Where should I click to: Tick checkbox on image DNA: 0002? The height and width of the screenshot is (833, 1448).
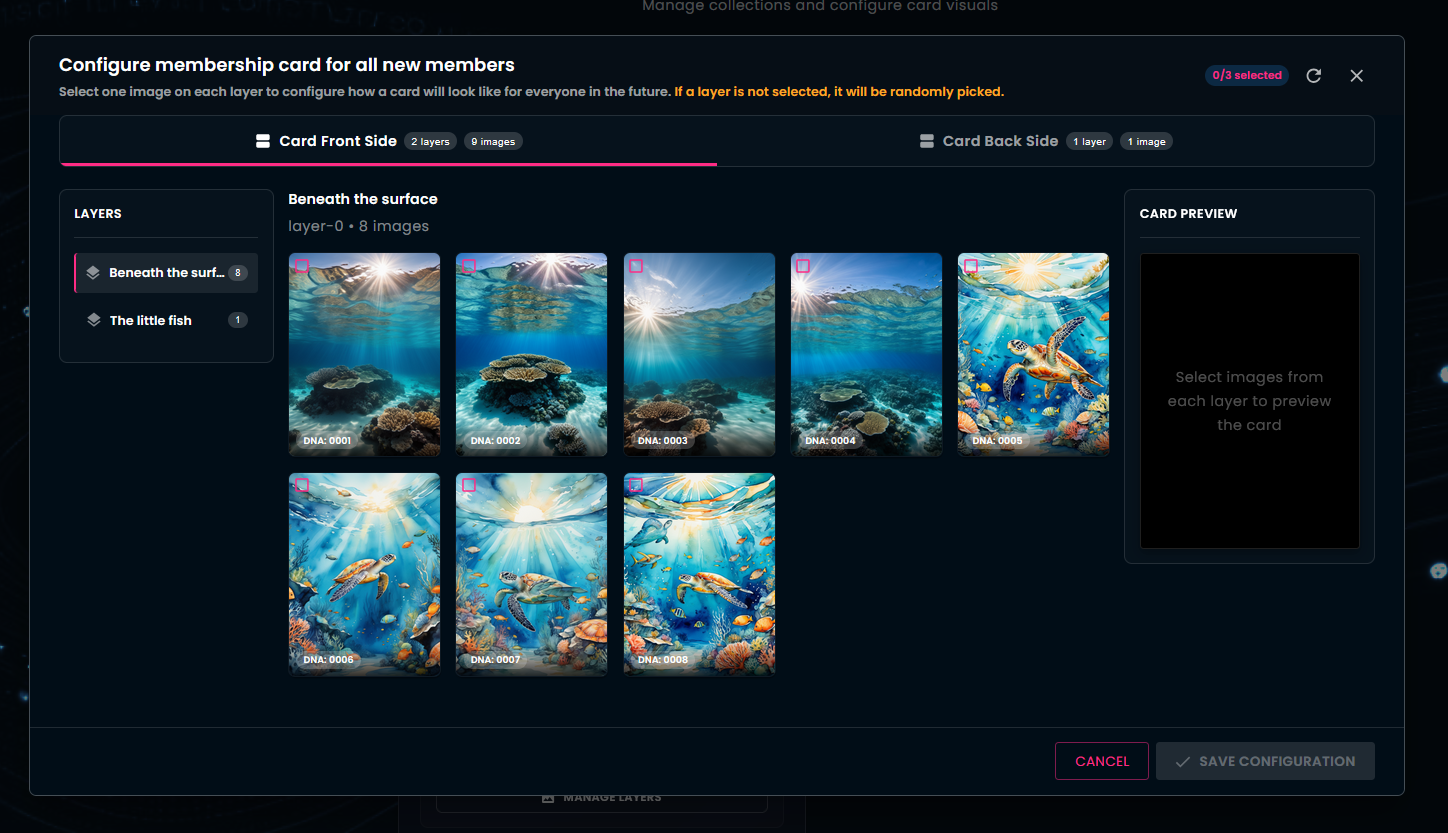coord(469,267)
